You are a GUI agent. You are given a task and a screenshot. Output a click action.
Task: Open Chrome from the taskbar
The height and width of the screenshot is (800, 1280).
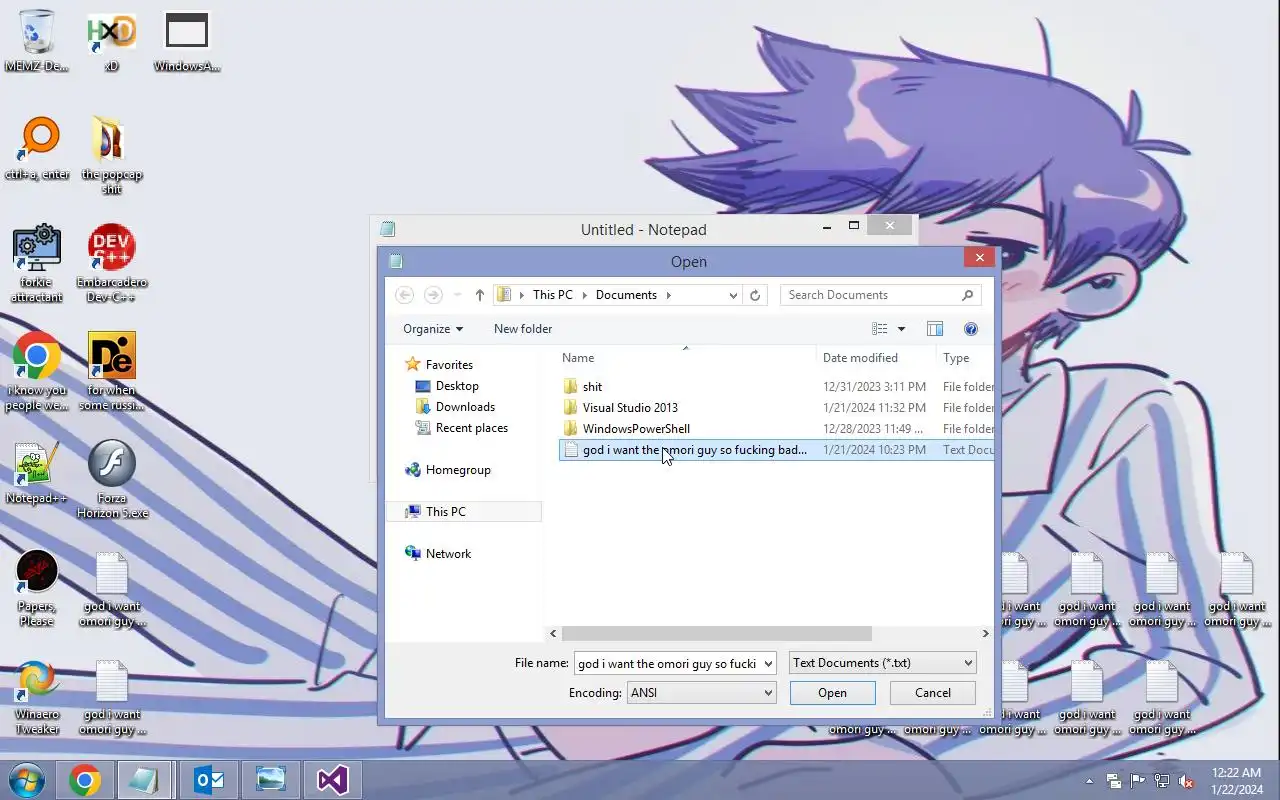[85, 780]
